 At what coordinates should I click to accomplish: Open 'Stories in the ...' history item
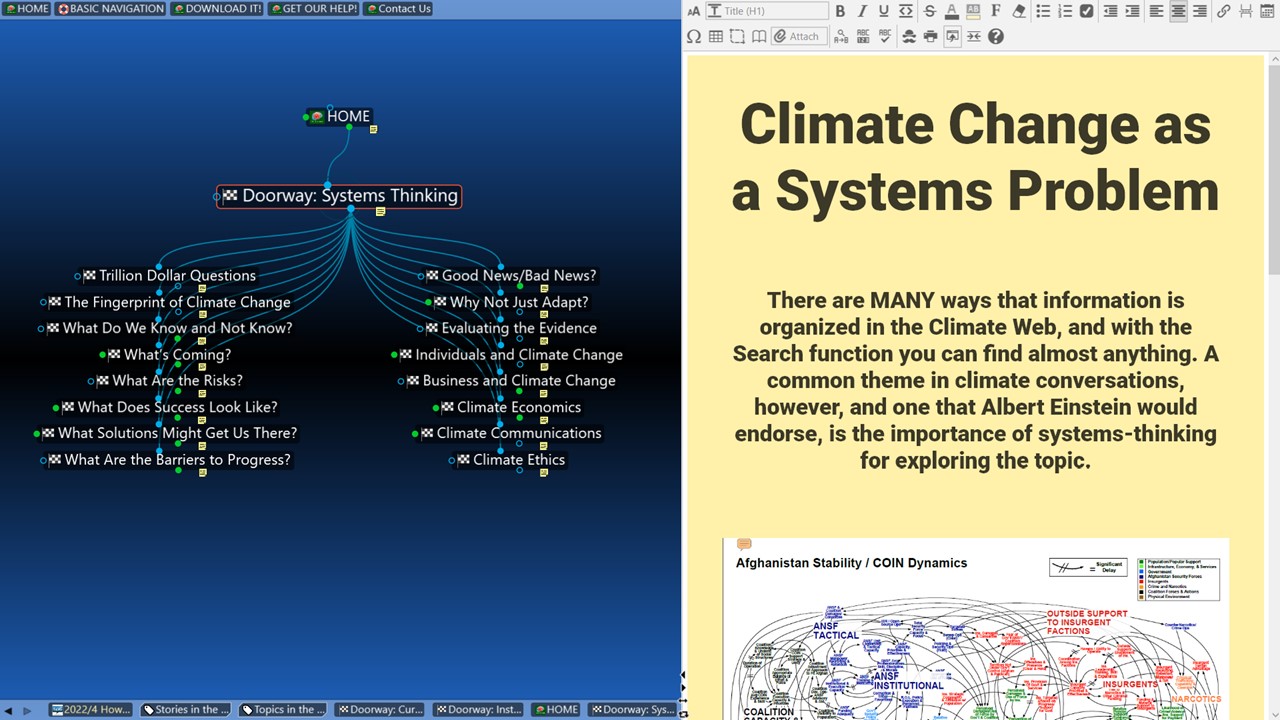pos(185,710)
